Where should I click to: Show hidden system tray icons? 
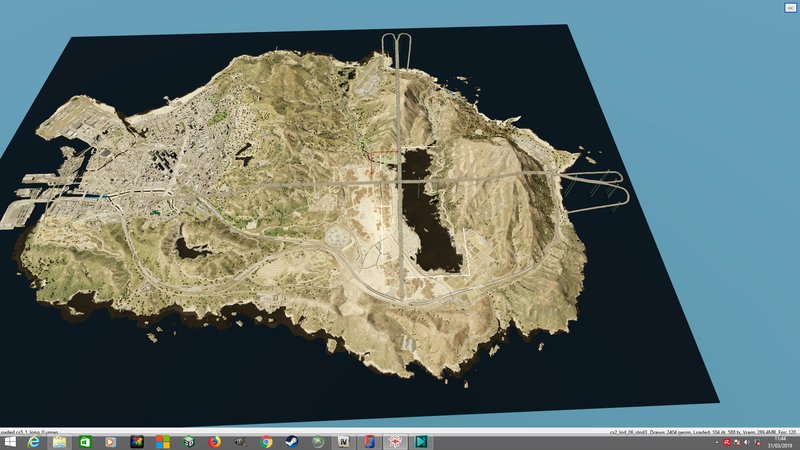[717, 442]
